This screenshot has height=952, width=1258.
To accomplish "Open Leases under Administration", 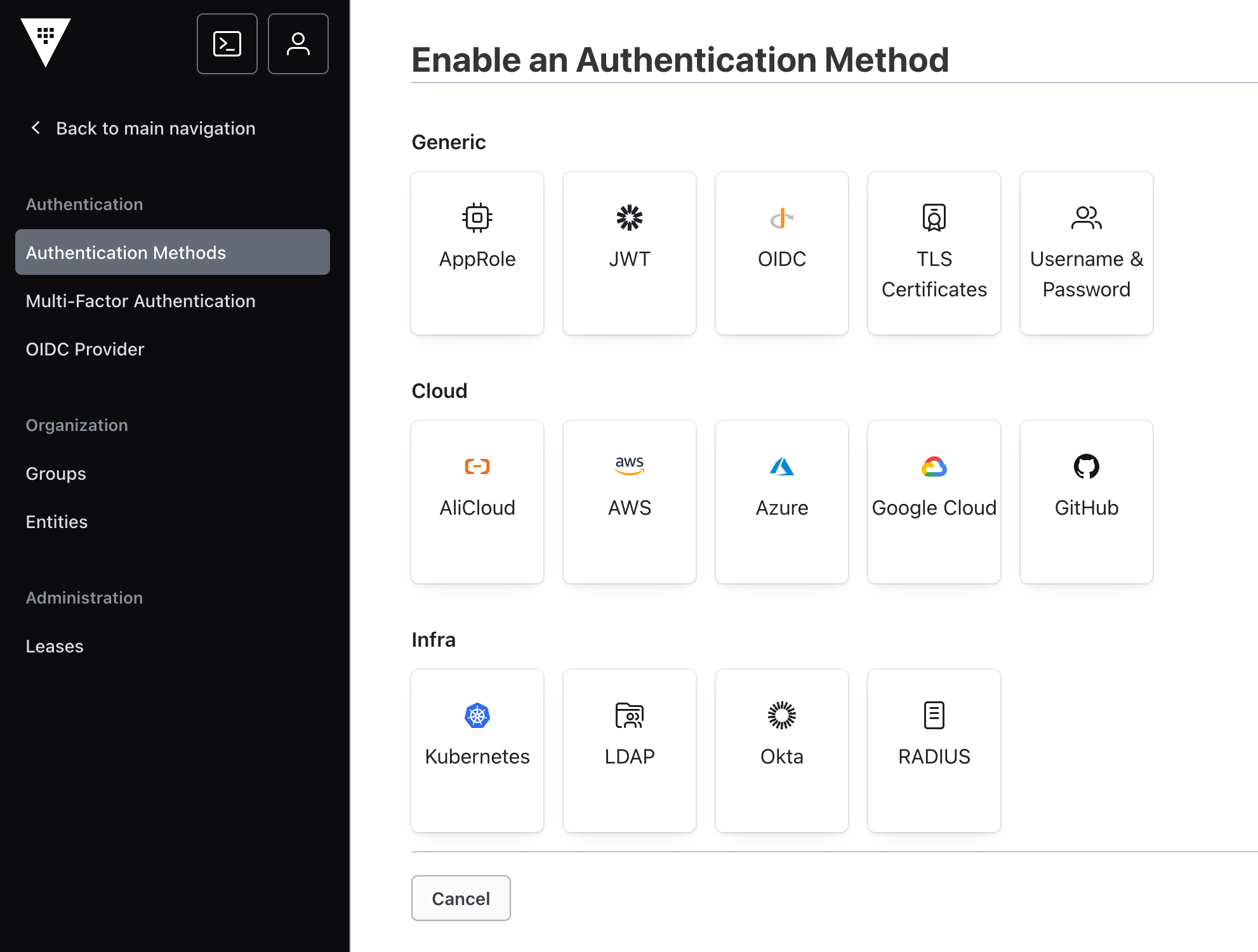I will click(x=55, y=646).
